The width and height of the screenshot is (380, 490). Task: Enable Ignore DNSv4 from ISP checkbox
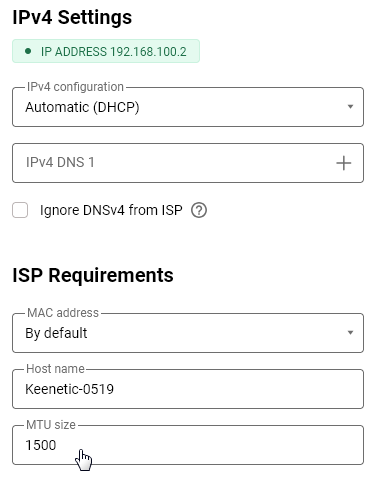click(20, 210)
